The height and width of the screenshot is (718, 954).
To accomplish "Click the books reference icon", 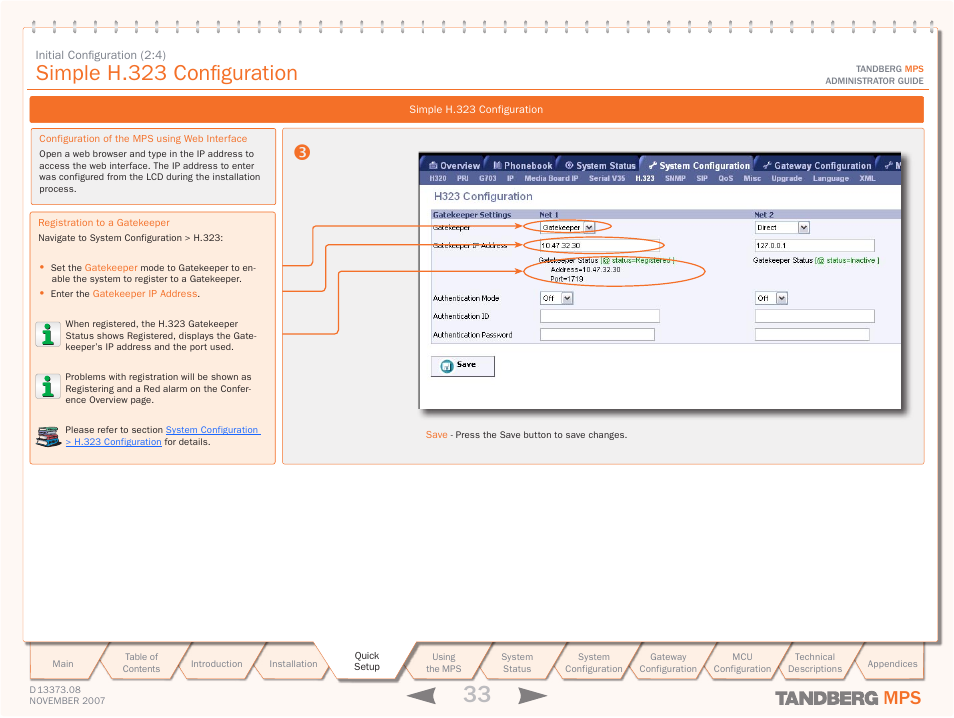I will (x=48, y=436).
